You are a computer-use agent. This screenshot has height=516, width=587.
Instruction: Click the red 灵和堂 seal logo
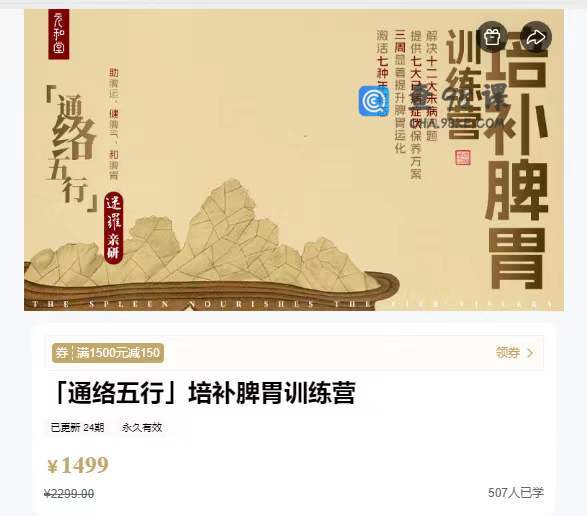click(x=59, y=34)
